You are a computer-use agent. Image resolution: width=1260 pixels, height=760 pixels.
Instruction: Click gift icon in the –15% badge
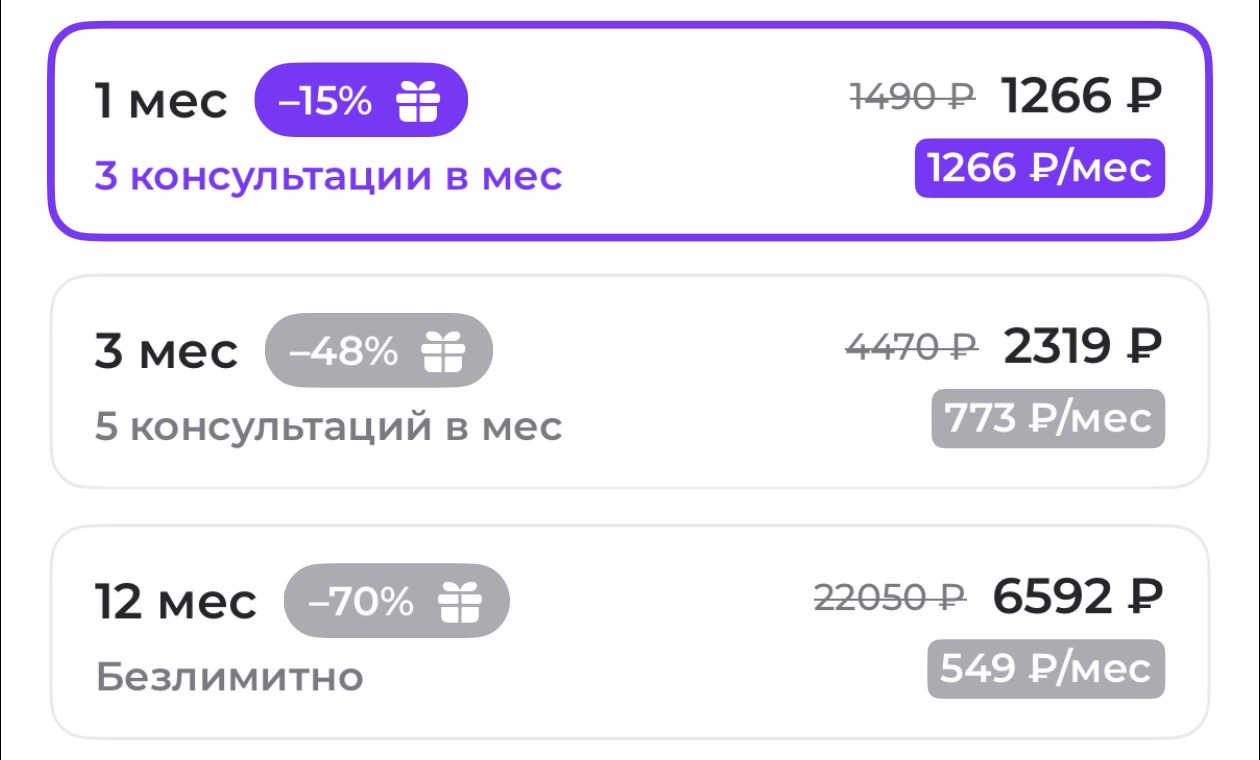pos(418,100)
